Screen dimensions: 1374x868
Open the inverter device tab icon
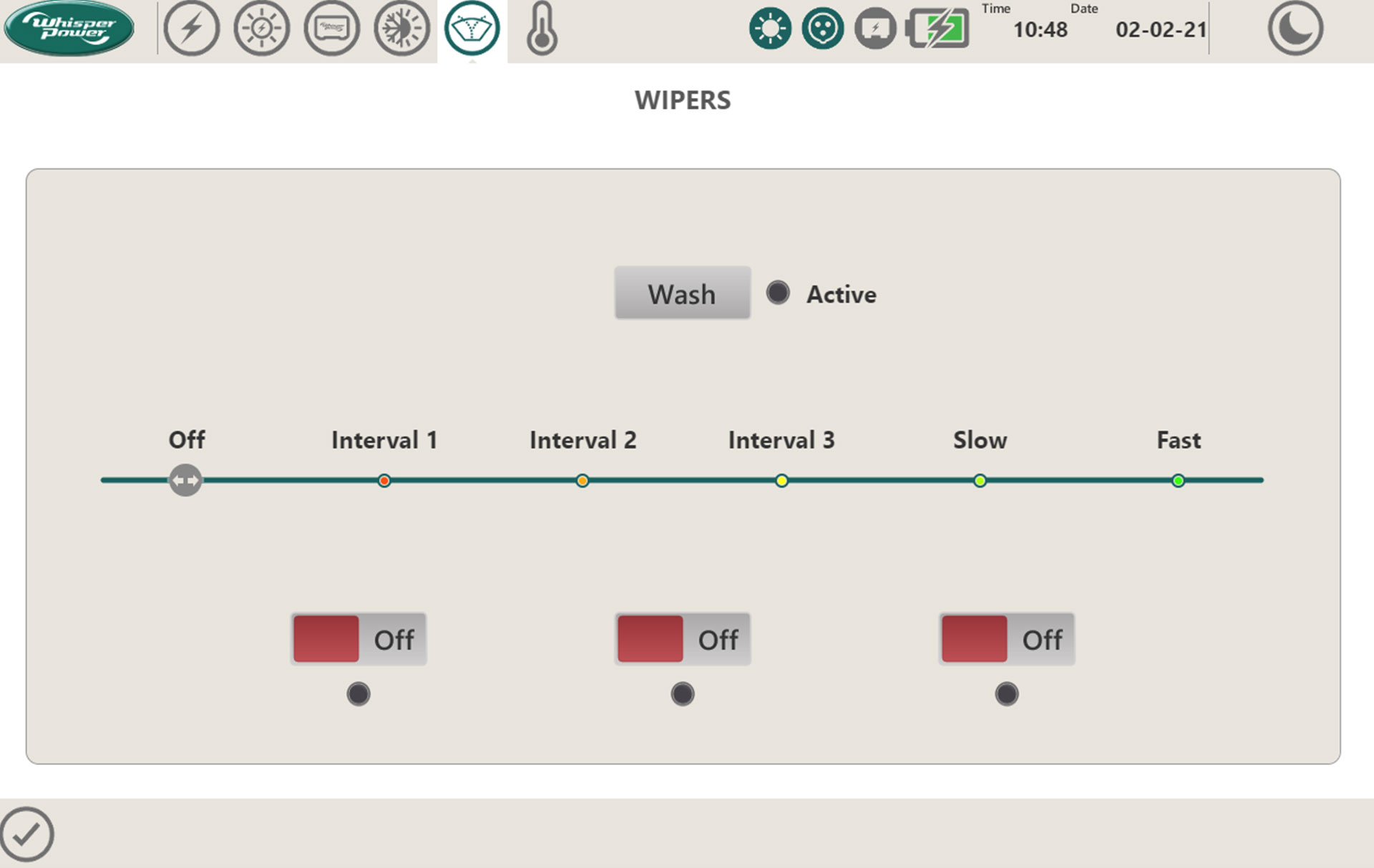pyautogui.click(x=331, y=29)
